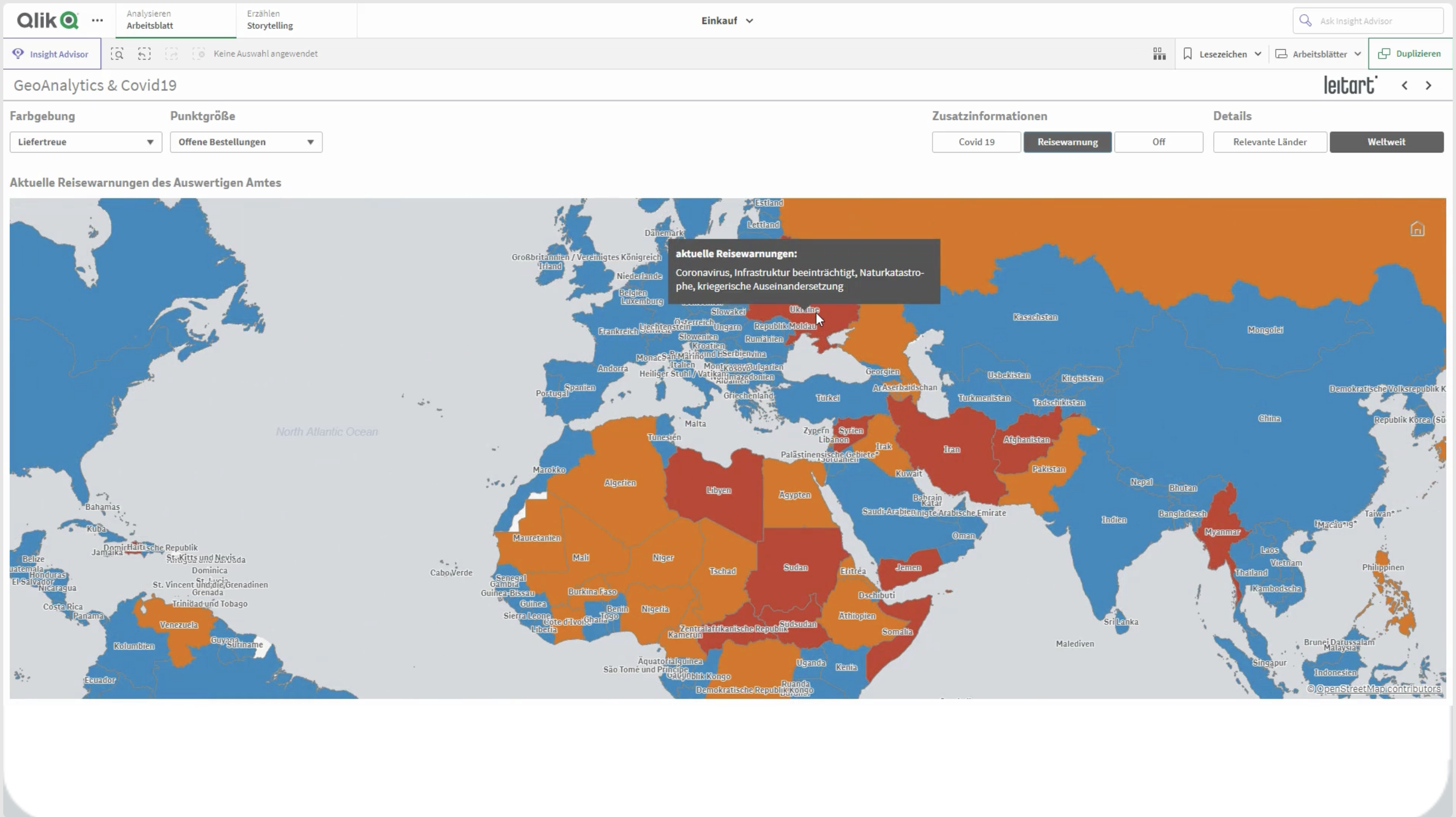
Task: Expand the Arbeitsblätter dropdown arrow
Action: point(1358,54)
